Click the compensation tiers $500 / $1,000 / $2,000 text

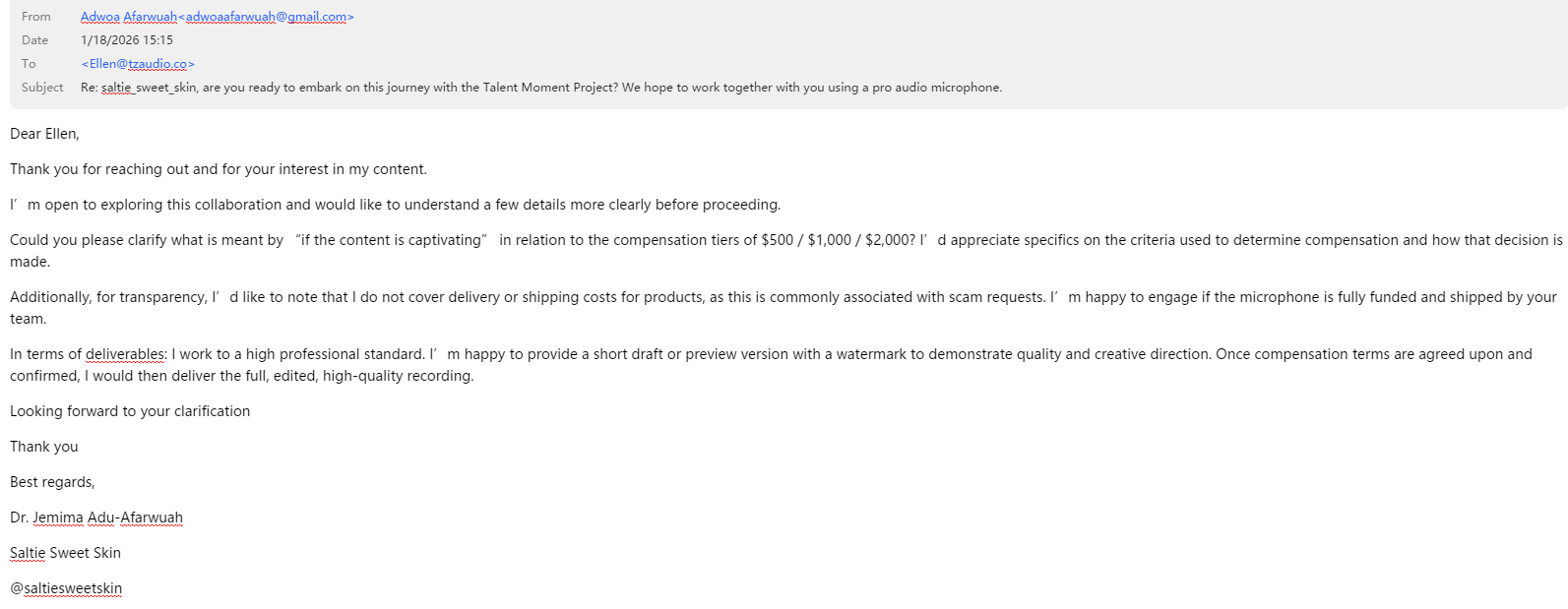point(838,240)
